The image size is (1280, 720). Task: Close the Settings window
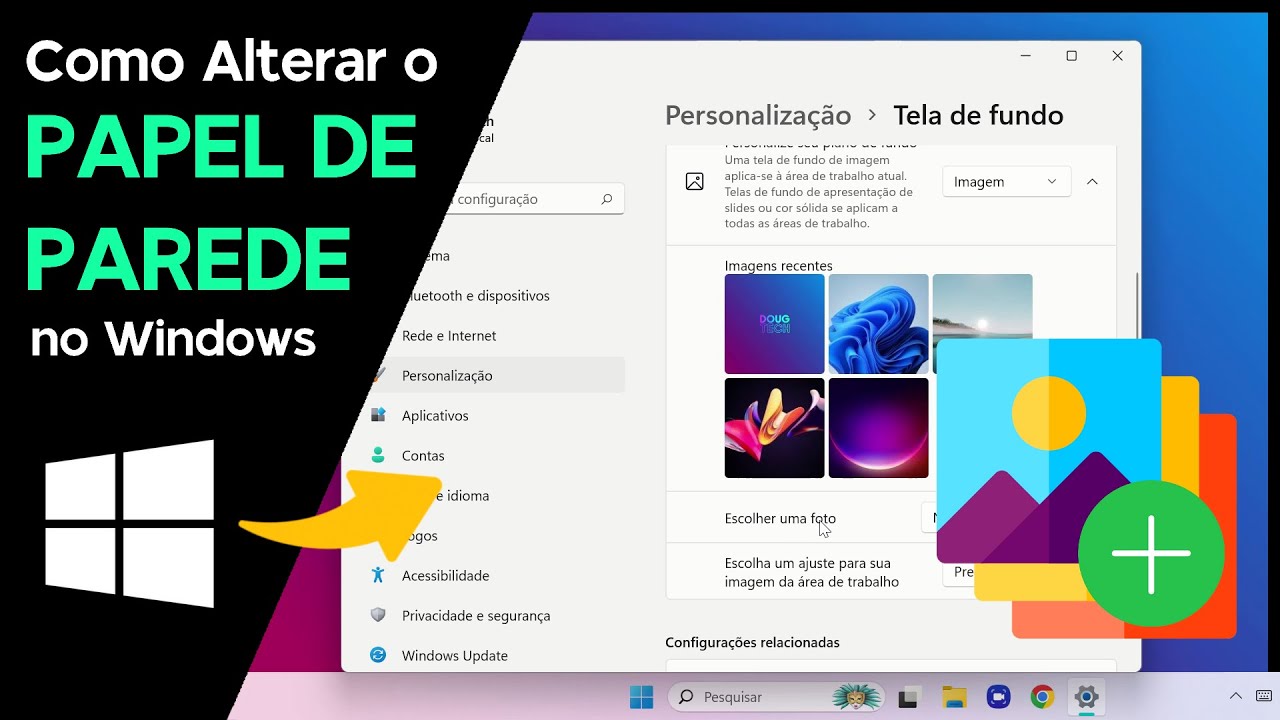click(x=1117, y=56)
